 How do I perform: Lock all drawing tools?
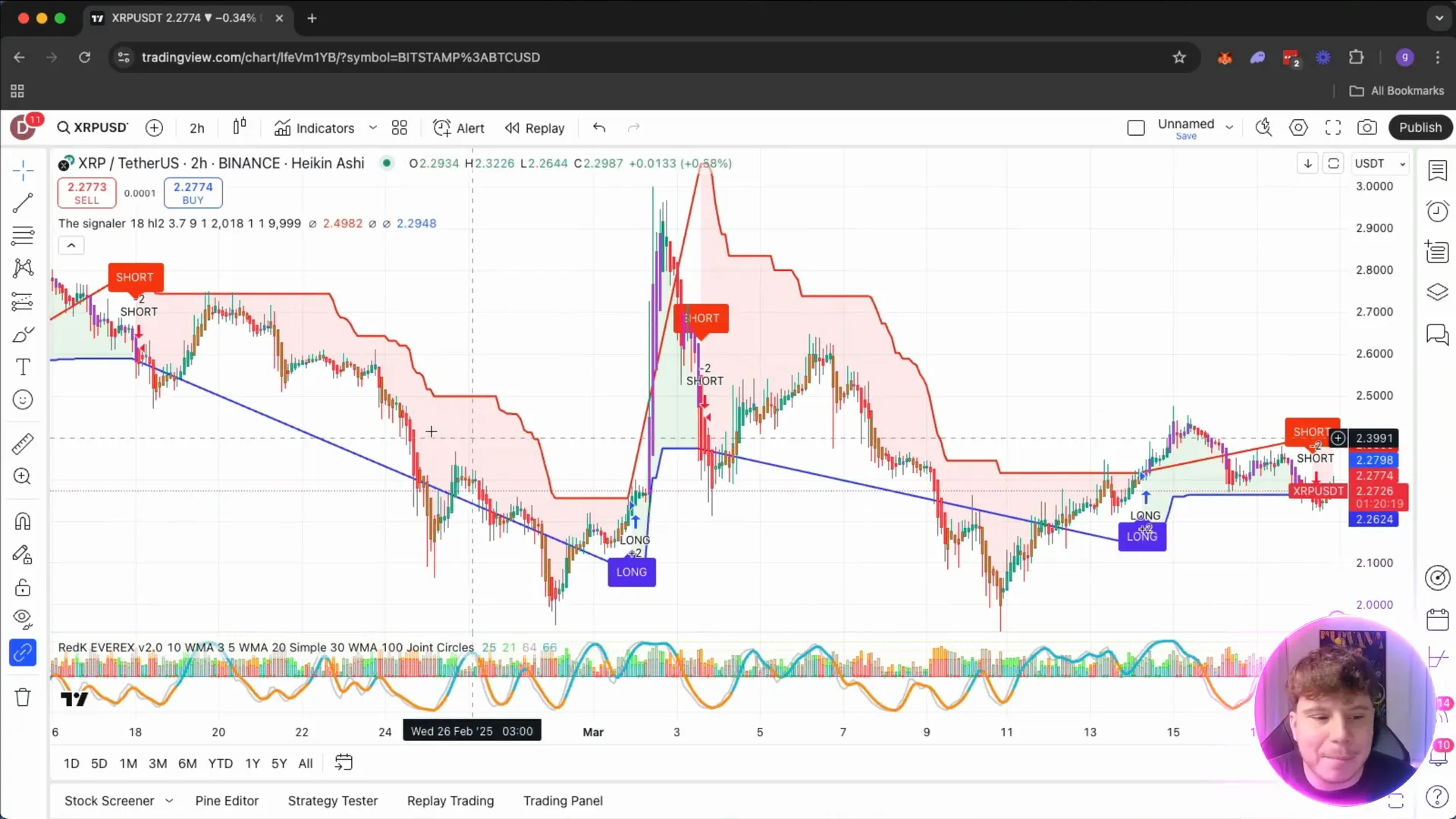[x=23, y=588]
